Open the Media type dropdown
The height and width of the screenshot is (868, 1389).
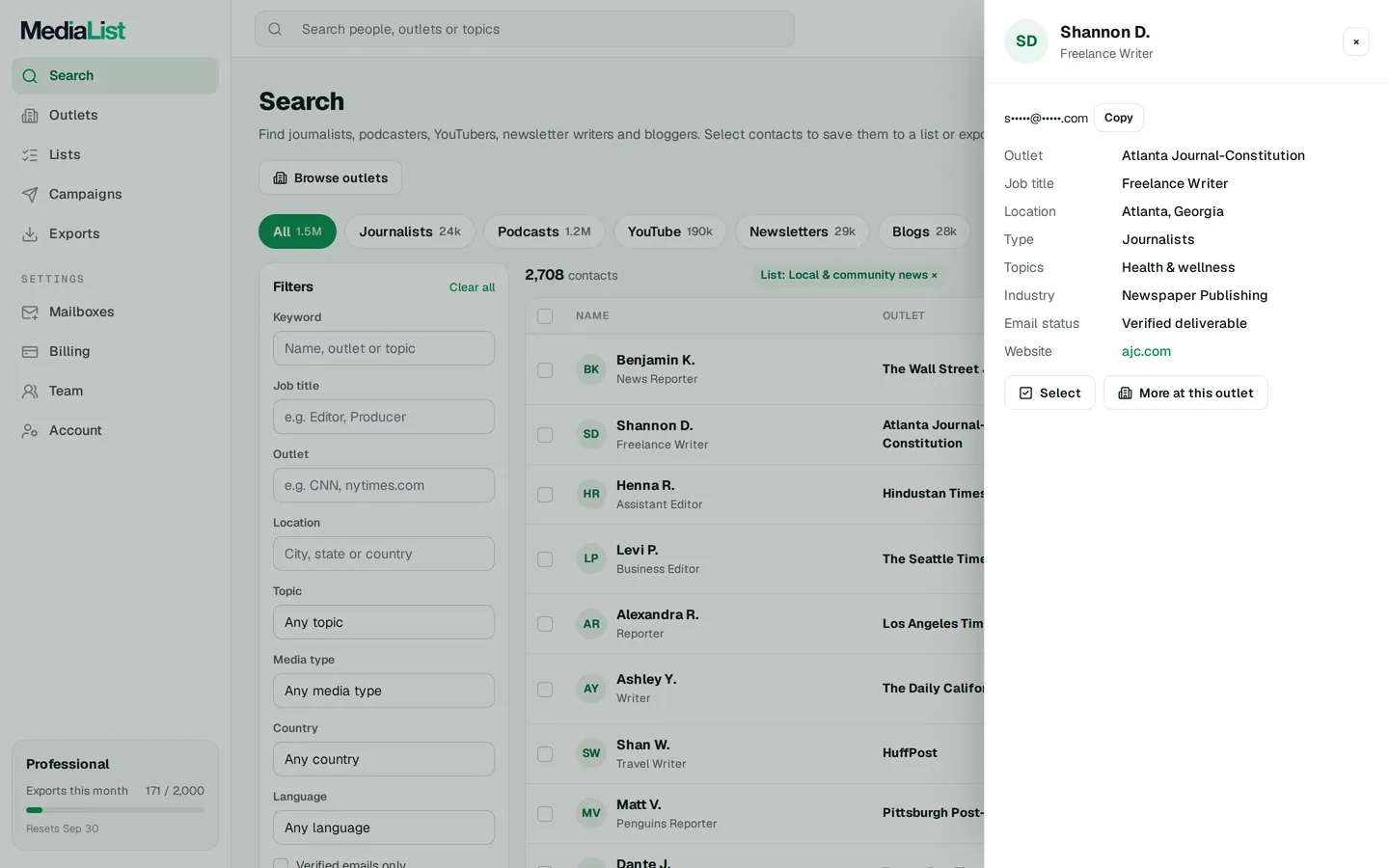pyautogui.click(x=384, y=691)
